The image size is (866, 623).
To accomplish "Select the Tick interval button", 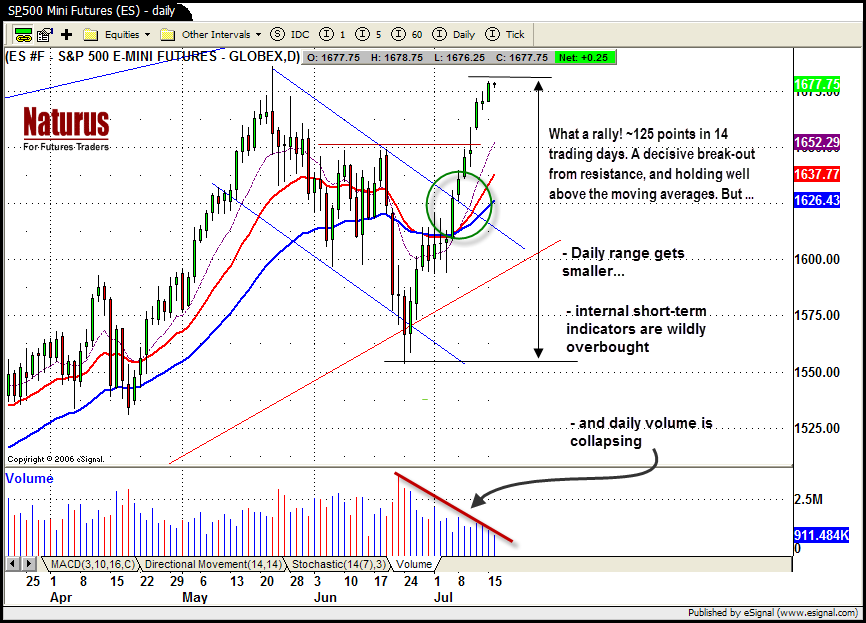I will coord(506,34).
